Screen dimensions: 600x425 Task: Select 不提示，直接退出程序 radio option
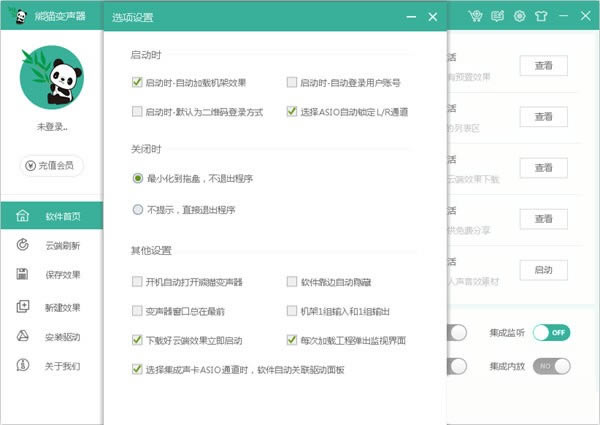click(138, 210)
